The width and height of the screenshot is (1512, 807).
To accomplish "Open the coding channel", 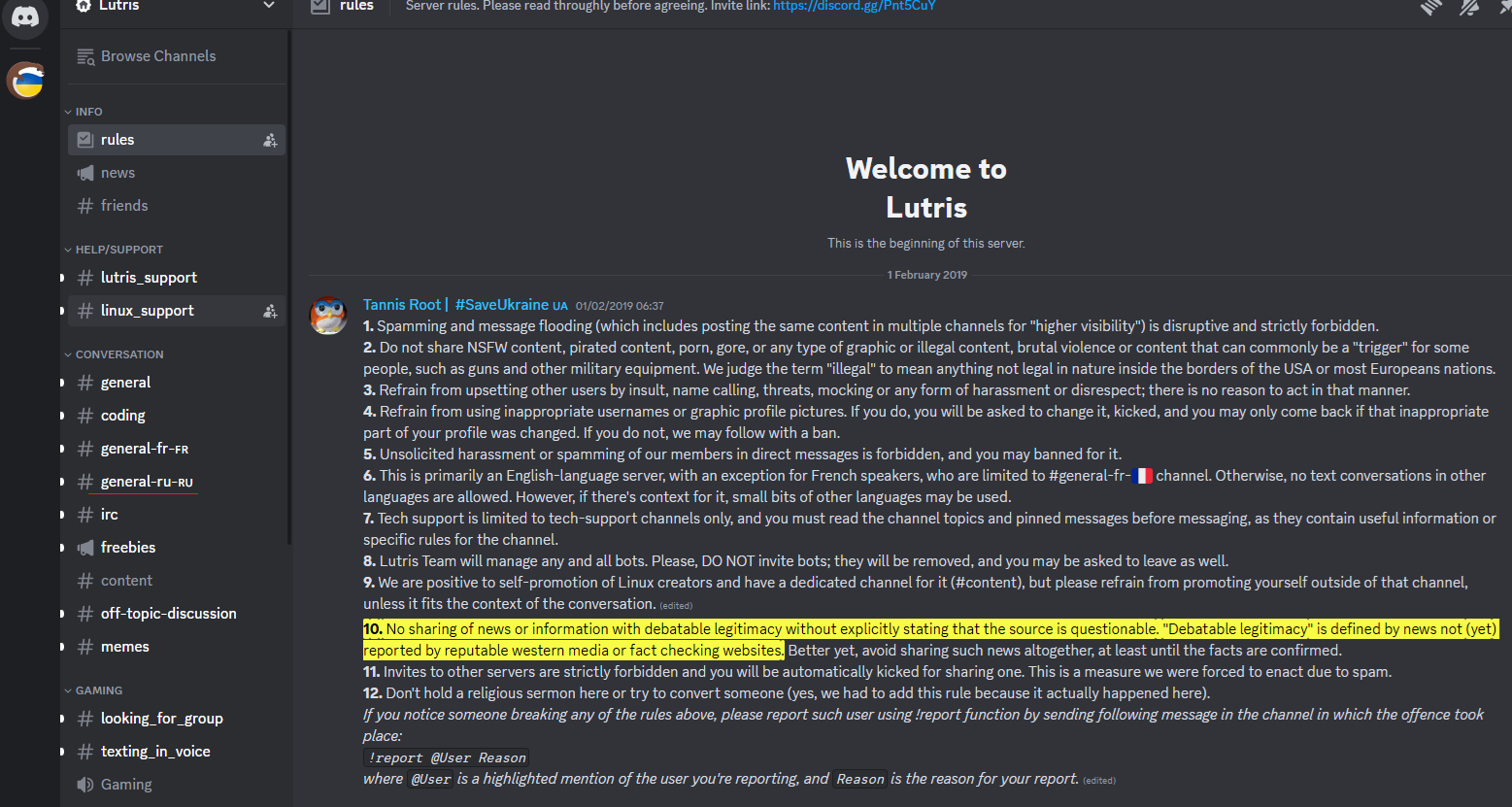I will [x=177, y=416].
